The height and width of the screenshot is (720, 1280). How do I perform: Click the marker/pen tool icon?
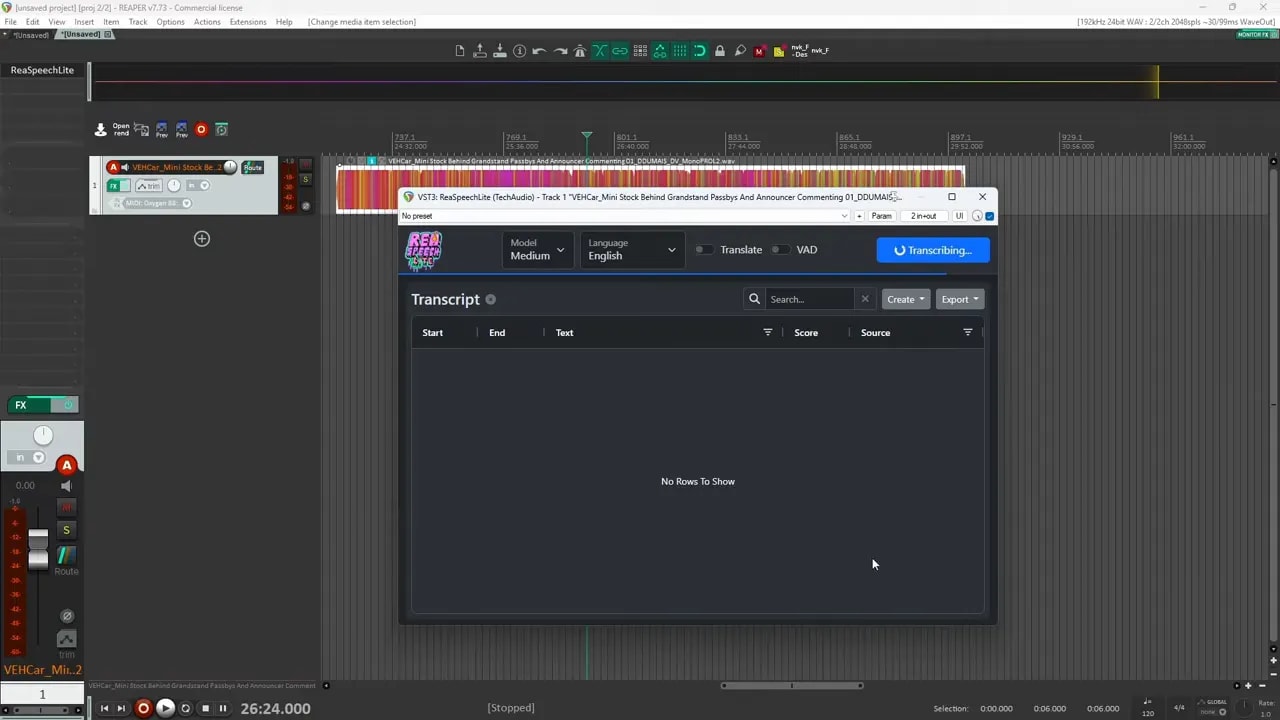pyautogui.click(x=740, y=51)
